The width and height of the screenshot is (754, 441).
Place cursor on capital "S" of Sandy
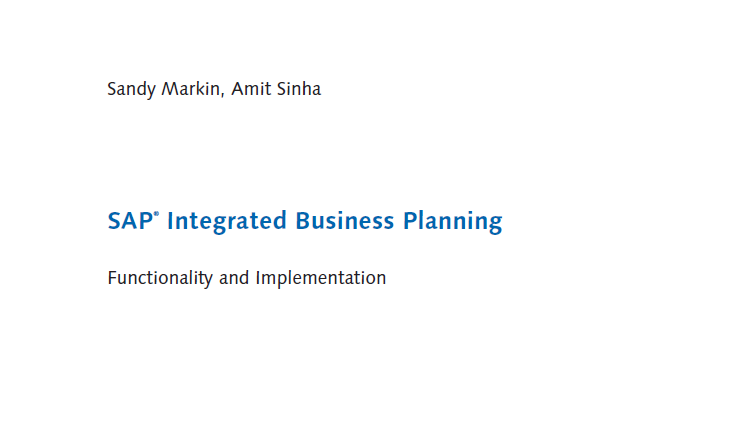tap(112, 89)
